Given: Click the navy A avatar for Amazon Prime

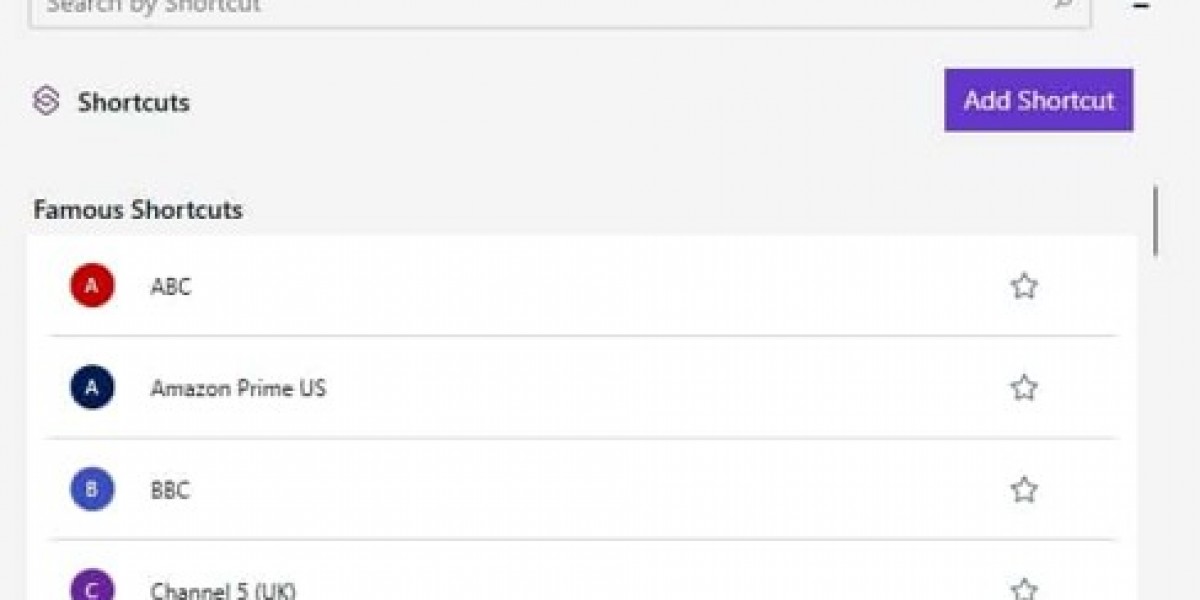Looking at the screenshot, I should coord(92,388).
